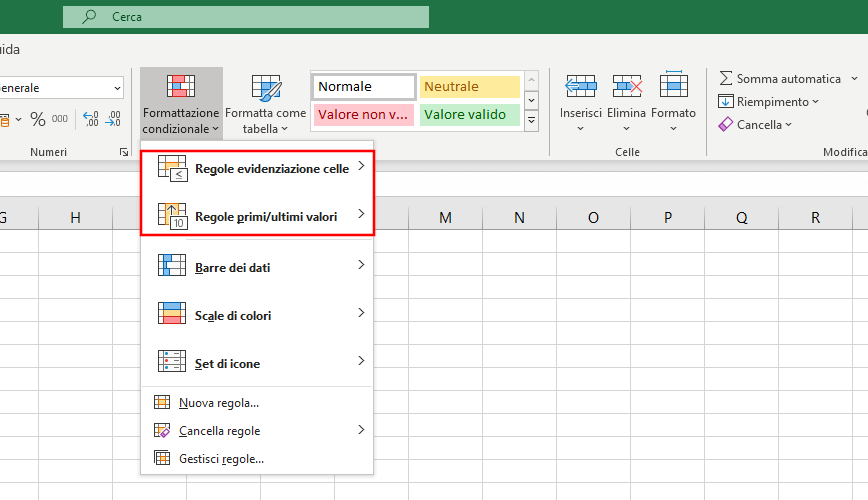Click the Formatta come tabella icon
This screenshot has width=868, height=500.
[x=266, y=88]
